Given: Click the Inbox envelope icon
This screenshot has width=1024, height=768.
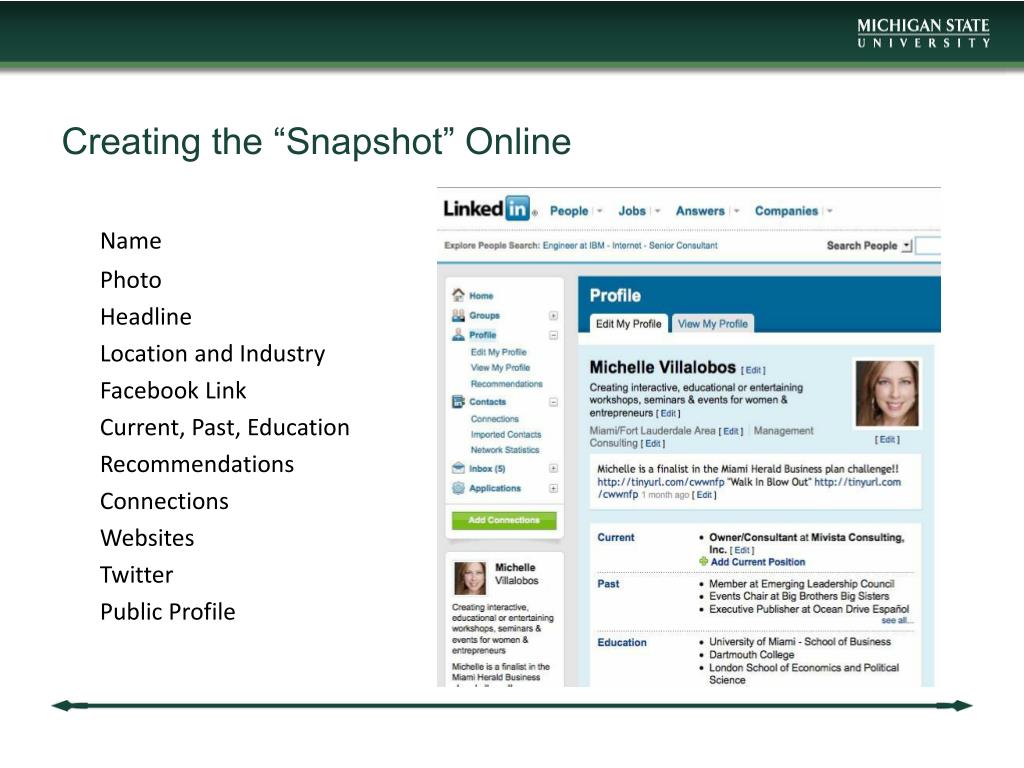Looking at the screenshot, I should (x=458, y=468).
